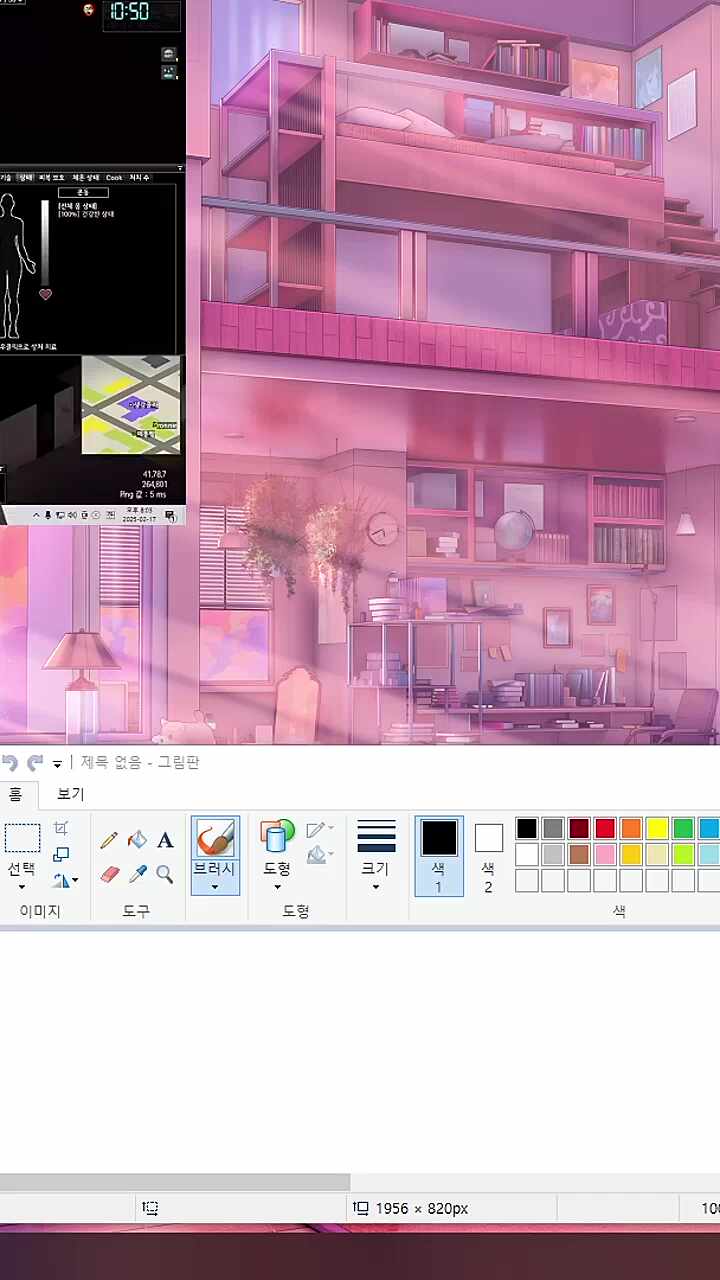Screen dimensions: 720x1280
Task: Click the 크기 line thickness icon
Action: 376,836
